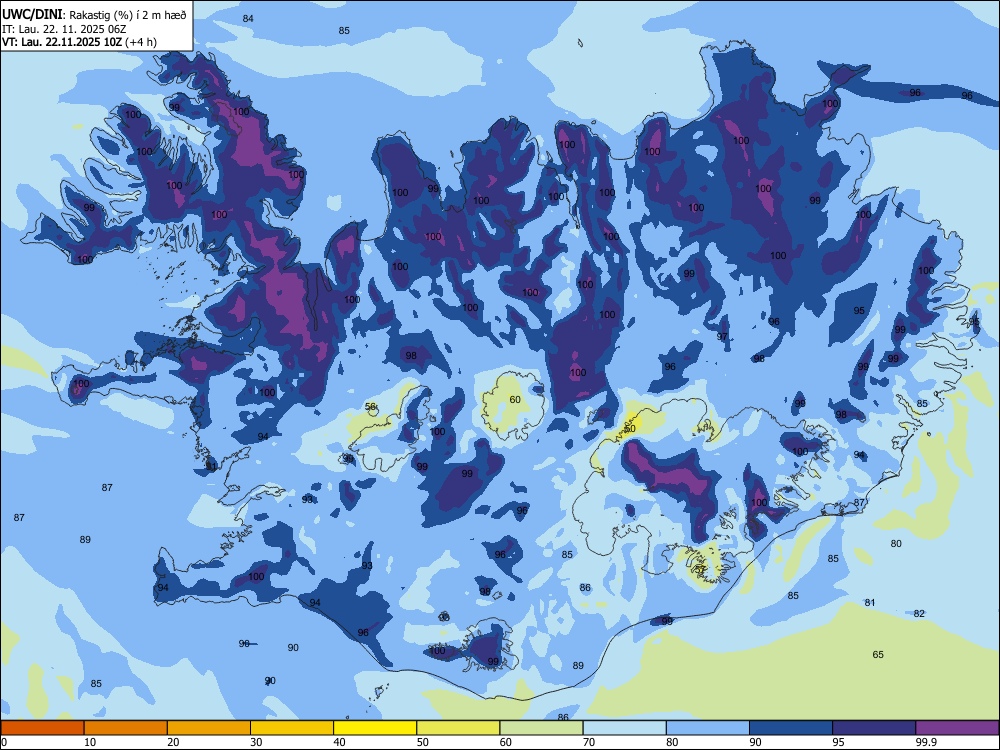Click the '81' humidity value off the southeast coast
Screen dimensions: 1000x750
870,603
